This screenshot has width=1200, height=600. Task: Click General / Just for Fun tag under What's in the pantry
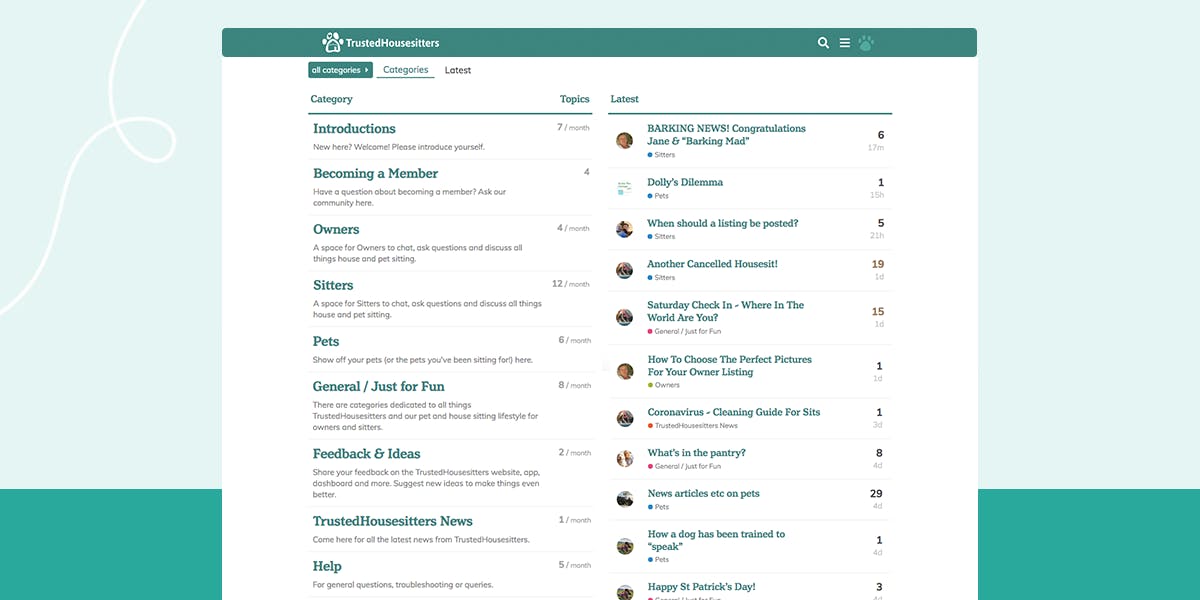coord(684,466)
